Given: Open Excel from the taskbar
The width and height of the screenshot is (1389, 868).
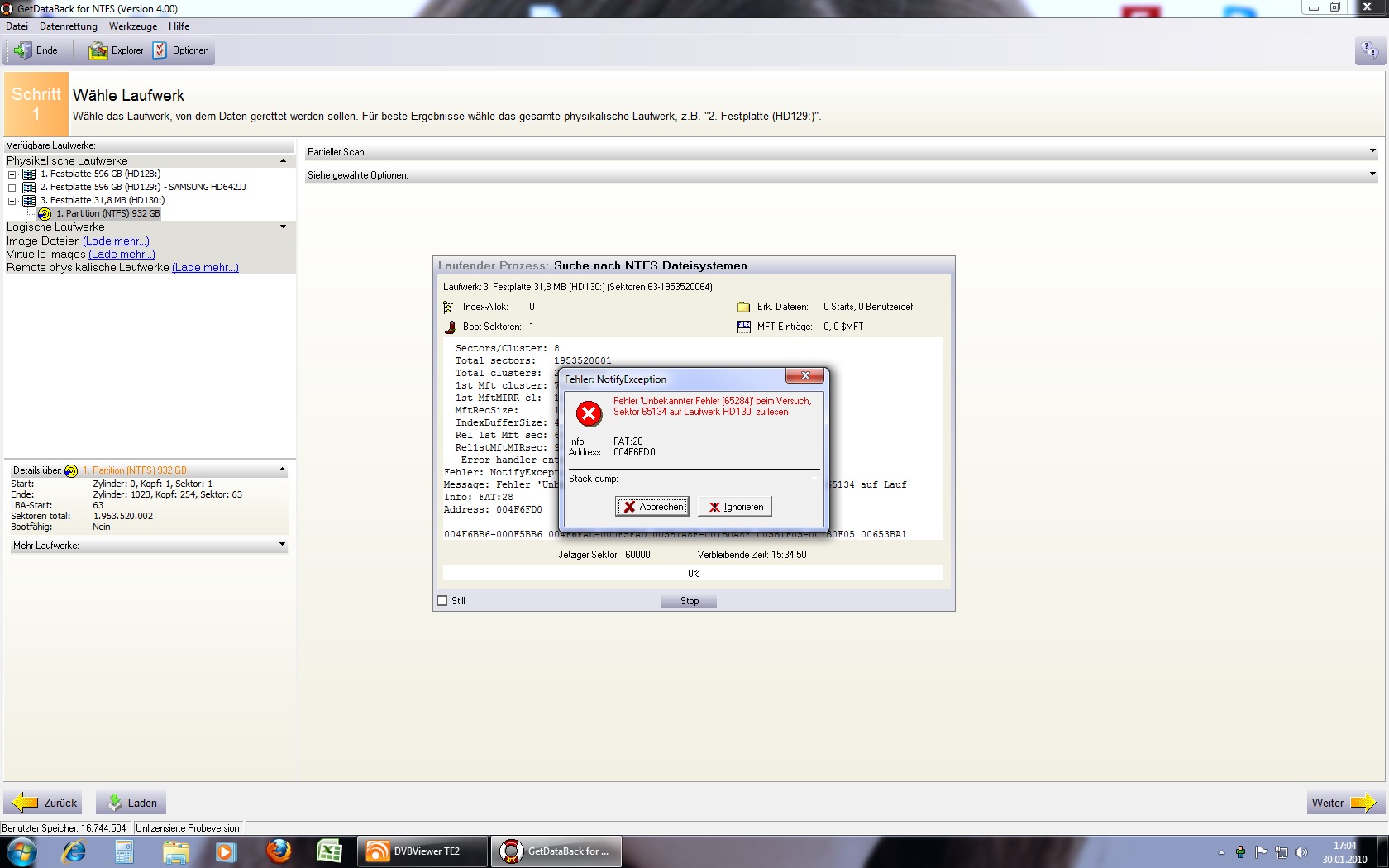Looking at the screenshot, I should point(329,851).
